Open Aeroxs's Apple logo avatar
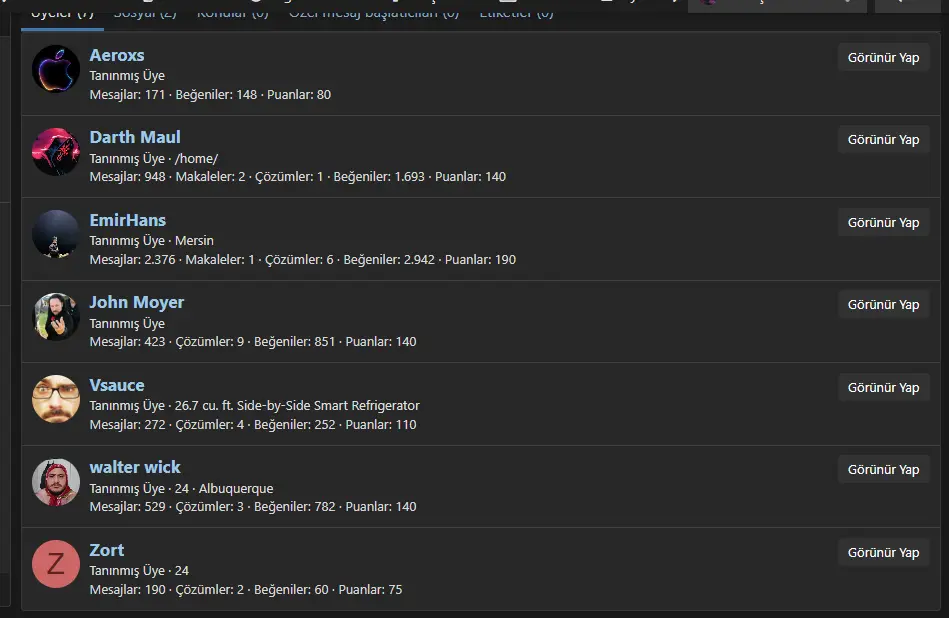 (56, 69)
